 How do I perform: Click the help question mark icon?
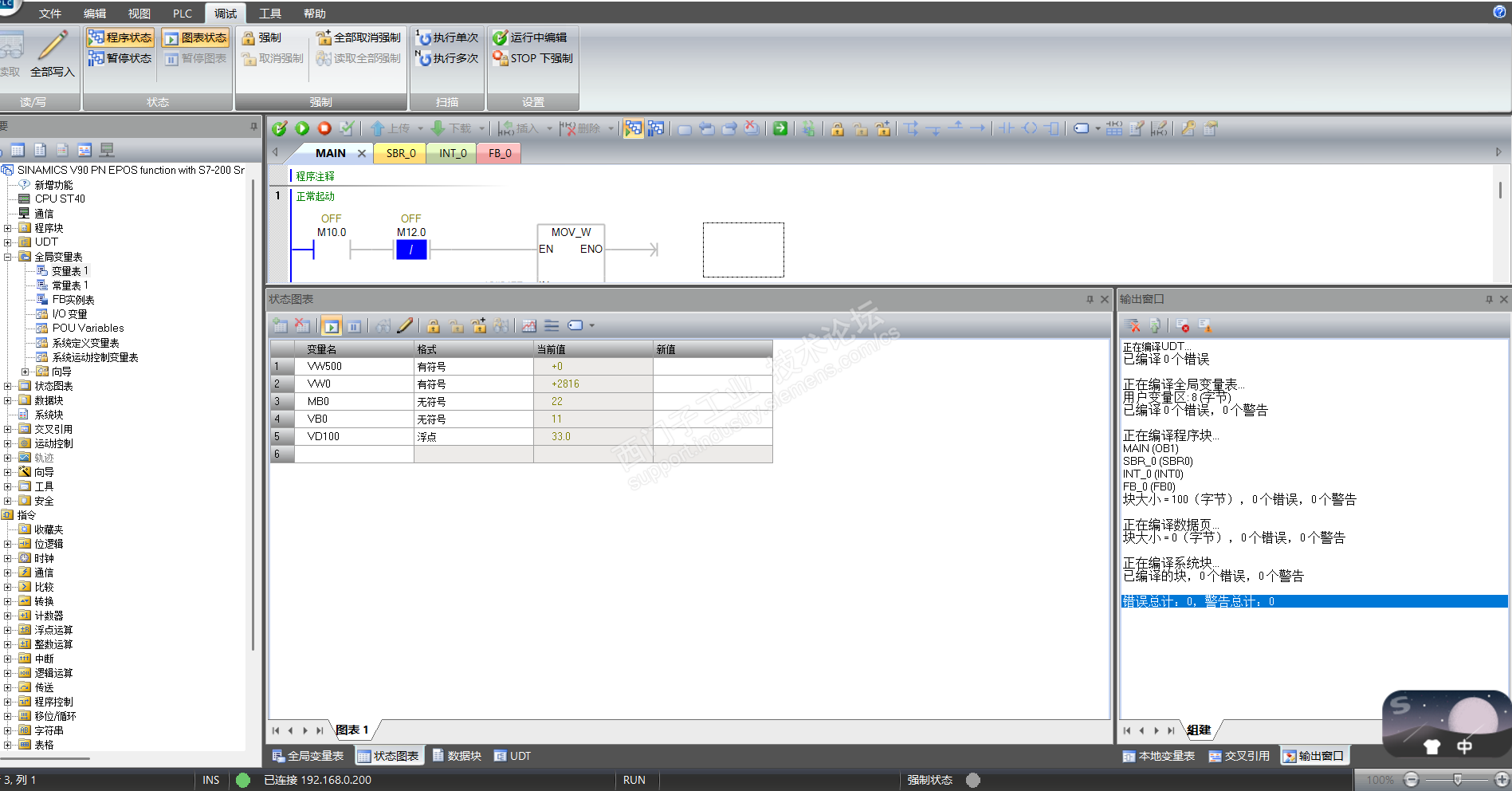pyautogui.click(x=1499, y=11)
